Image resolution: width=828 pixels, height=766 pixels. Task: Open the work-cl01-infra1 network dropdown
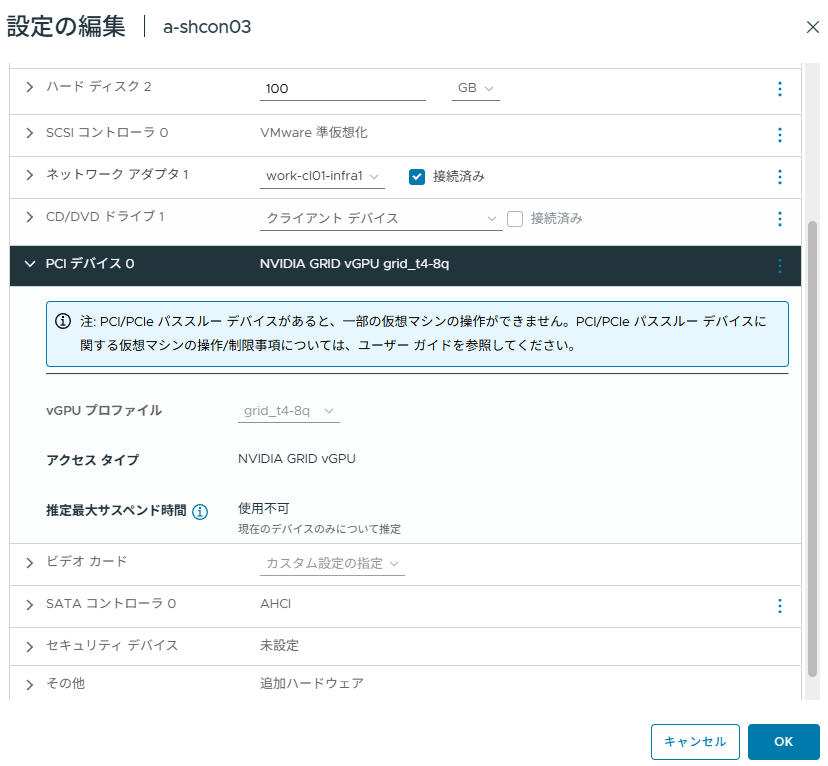tap(322, 176)
